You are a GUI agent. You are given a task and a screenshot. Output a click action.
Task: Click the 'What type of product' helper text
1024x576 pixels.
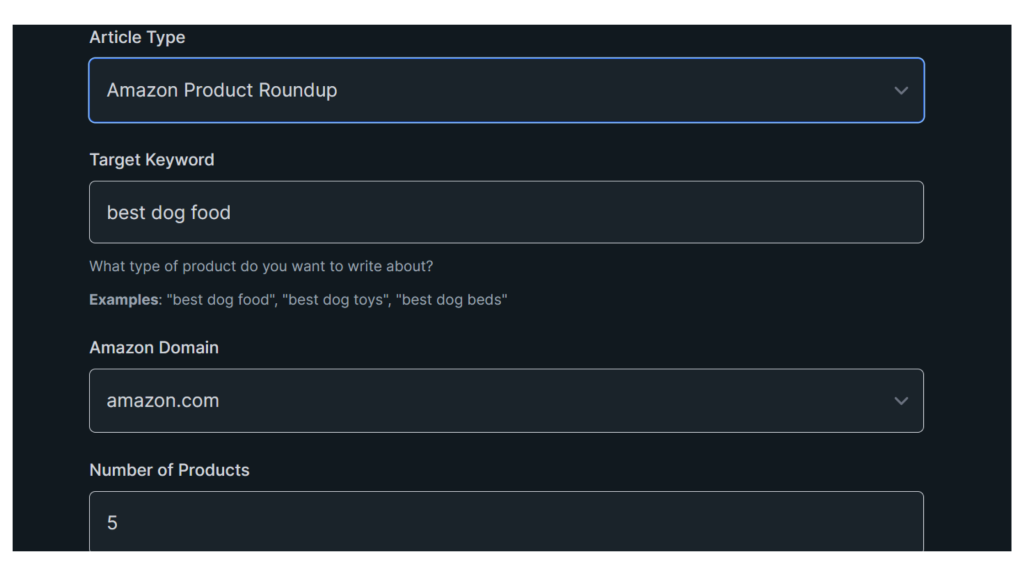[261, 266]
